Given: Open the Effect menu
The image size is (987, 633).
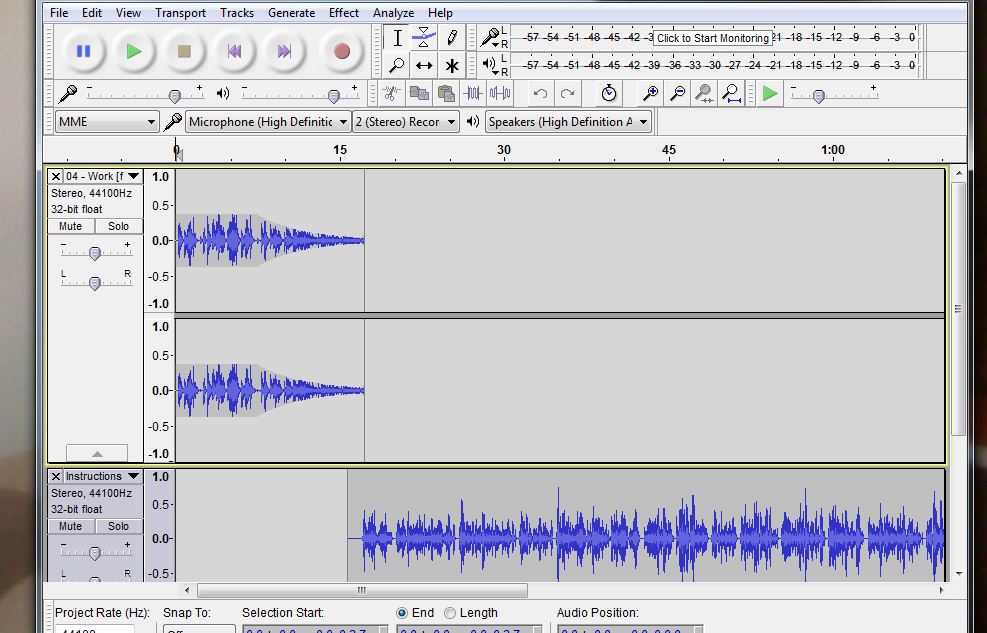Looking at the screenshot, I should coord(344,13).
